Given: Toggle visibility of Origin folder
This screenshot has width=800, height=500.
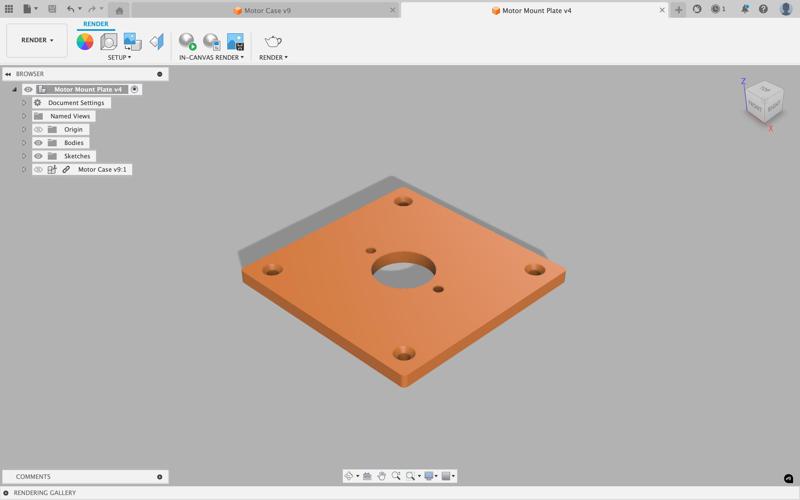Looking at the screenshot, I should point(38,130).
